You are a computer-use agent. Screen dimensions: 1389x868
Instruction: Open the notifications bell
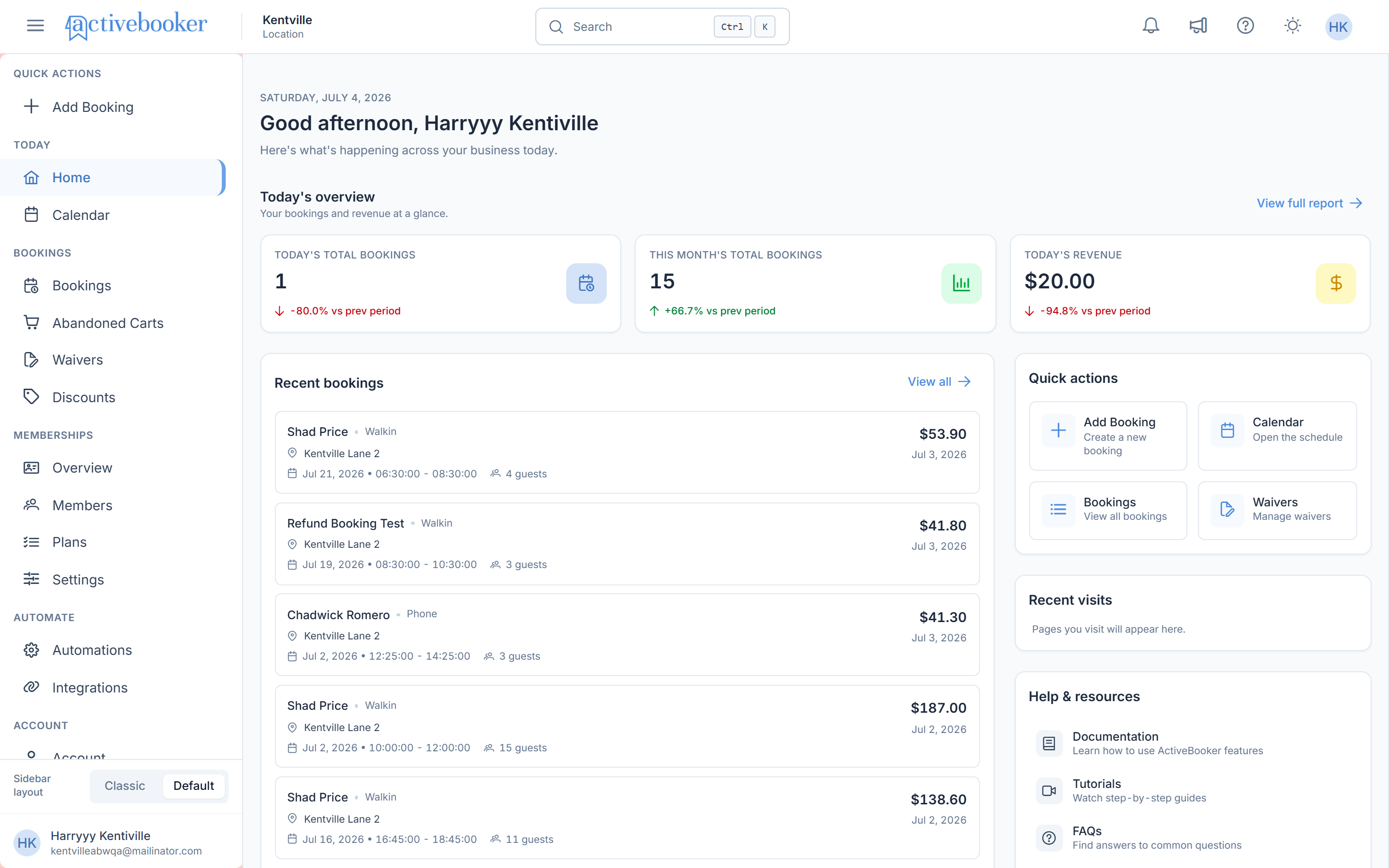click(1150, 26)
